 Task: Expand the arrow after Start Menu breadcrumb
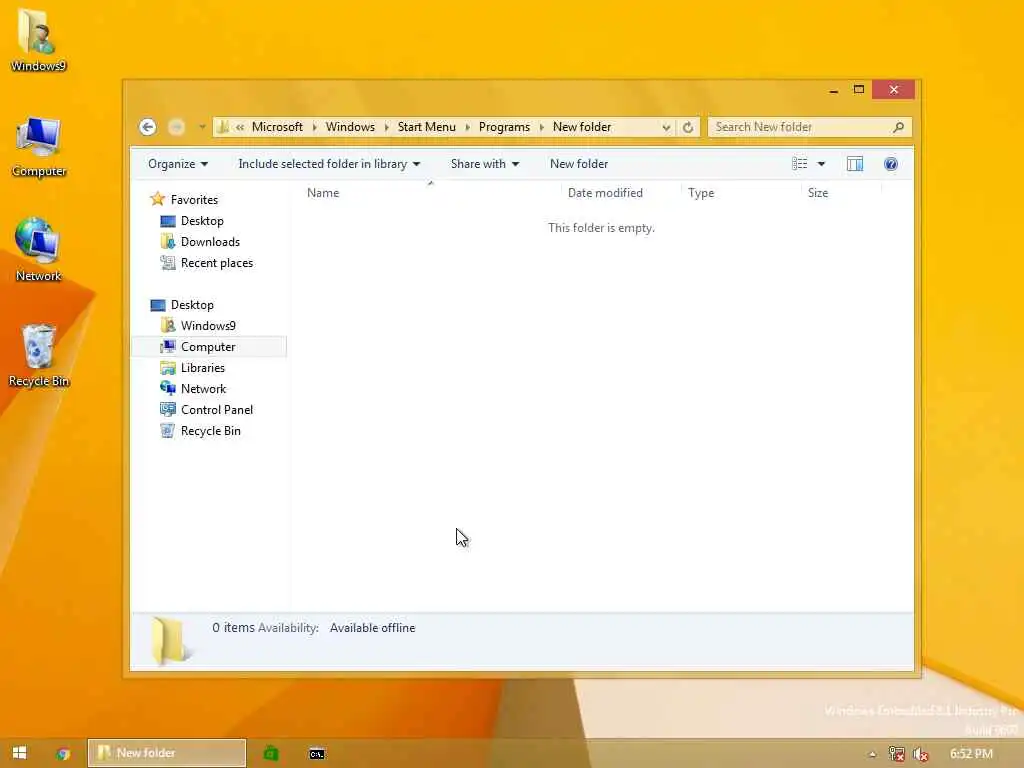point(468,127)
